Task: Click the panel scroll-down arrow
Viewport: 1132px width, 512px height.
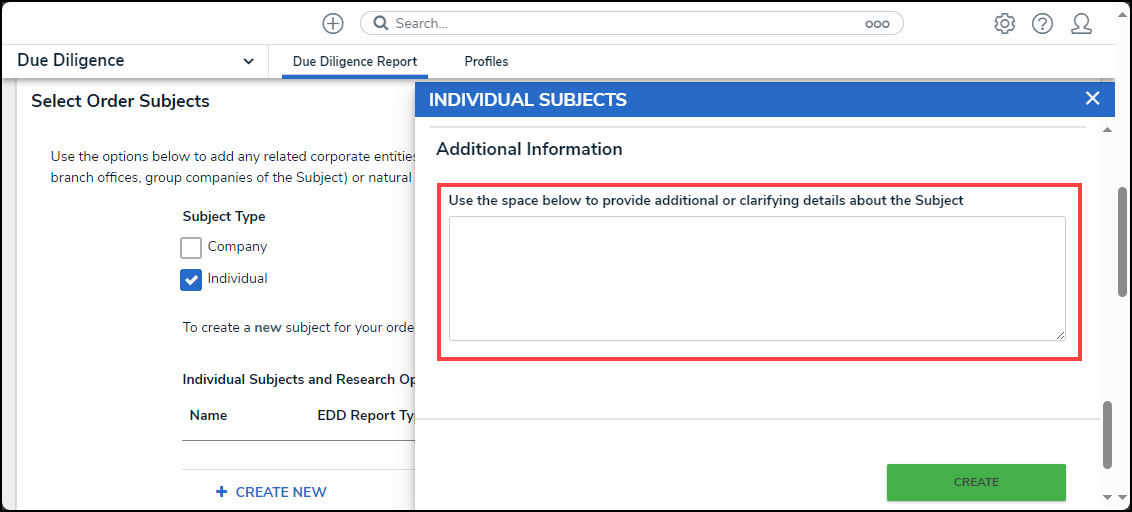Action: tap(1107, 497)
